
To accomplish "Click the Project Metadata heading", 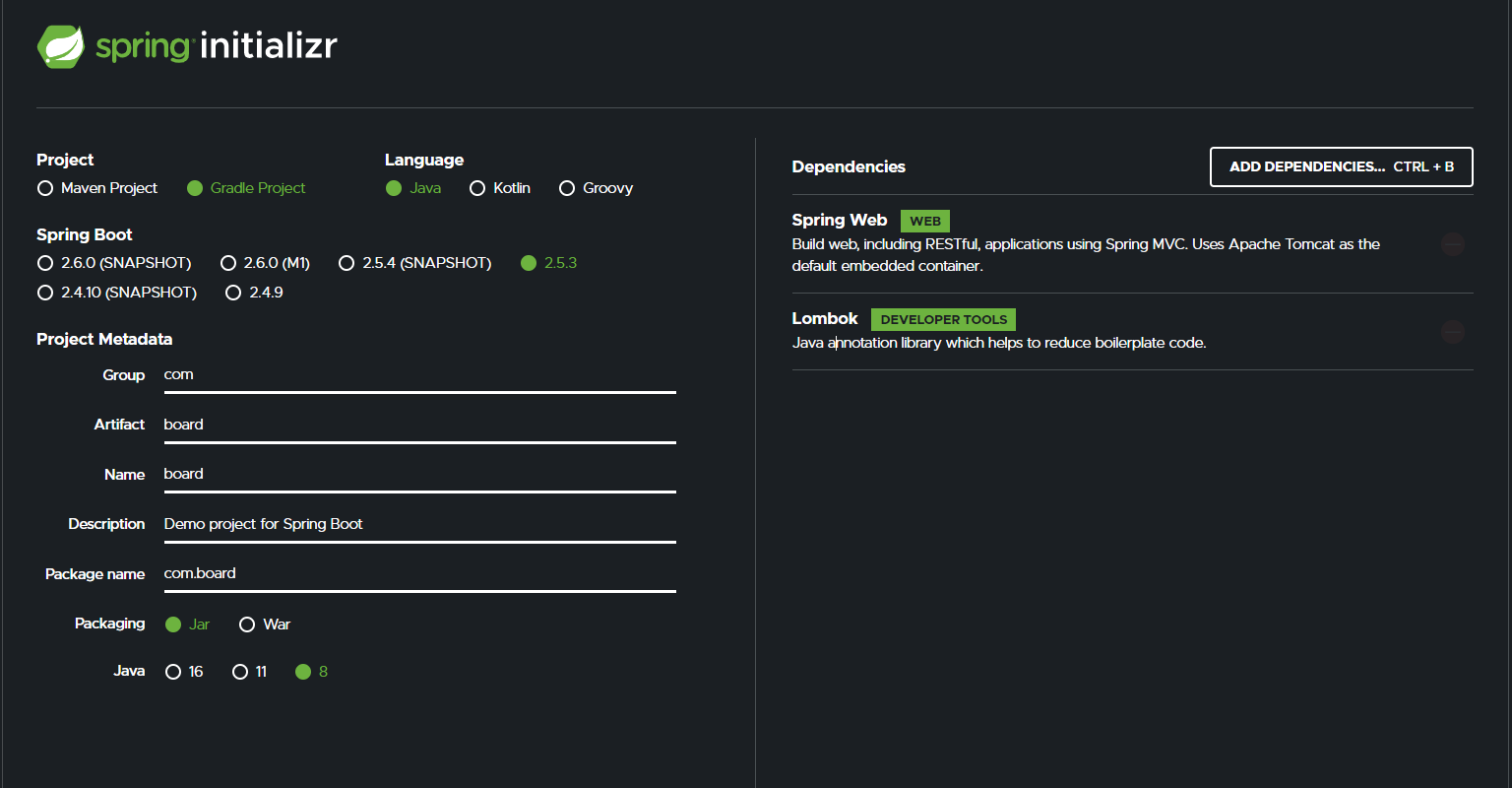I will [104, 339].
